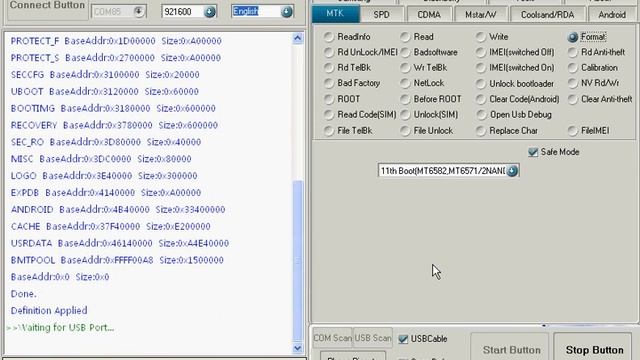Select Read Code(SIM) option
This screenshot has width=640, height=360.
(329, 115)
